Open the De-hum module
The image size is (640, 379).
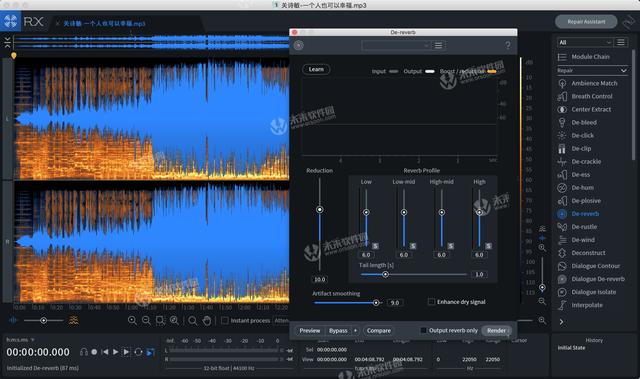tap(576, 188)
